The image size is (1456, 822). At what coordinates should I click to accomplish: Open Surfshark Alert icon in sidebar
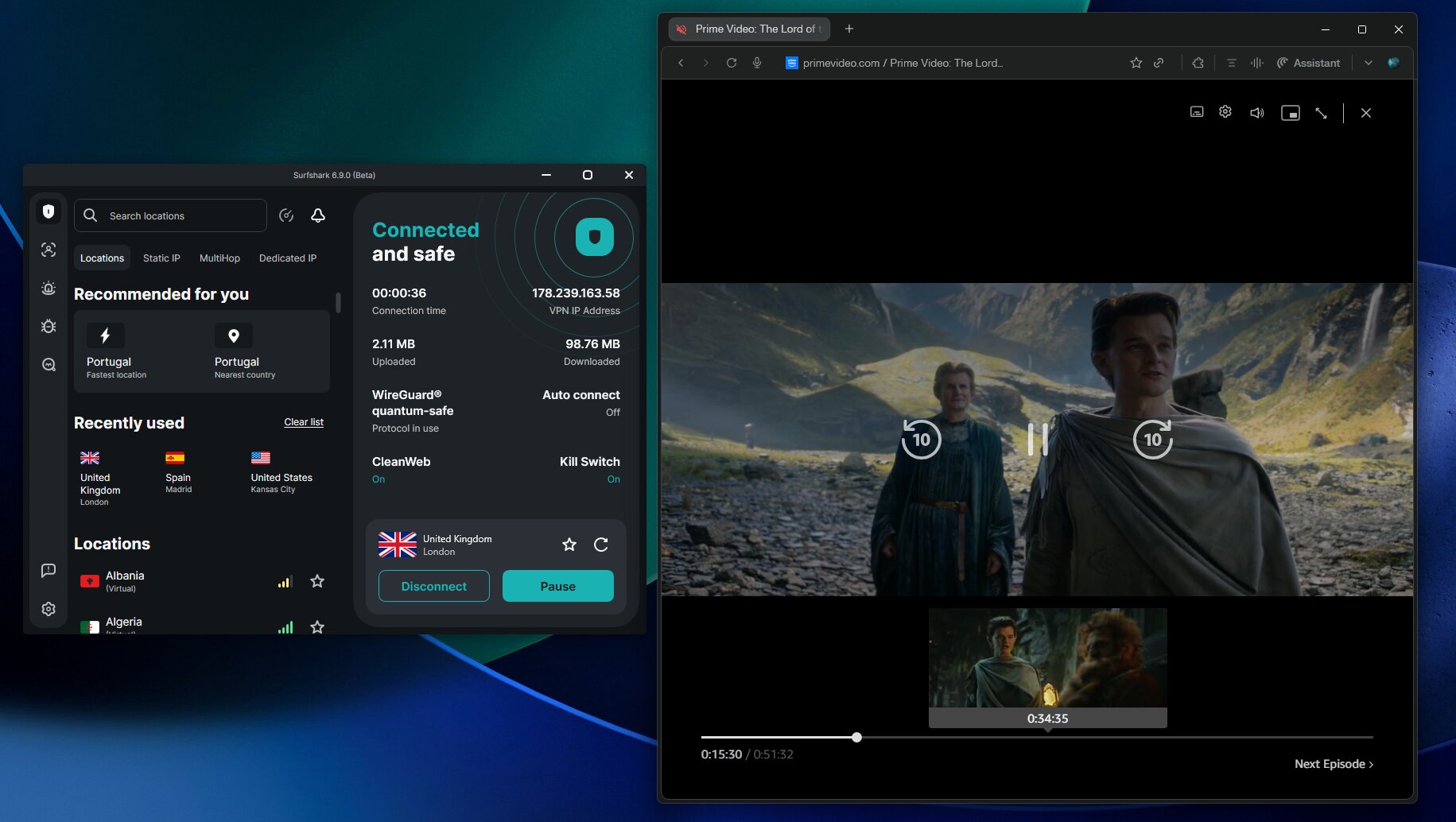(x=49, y=288)
